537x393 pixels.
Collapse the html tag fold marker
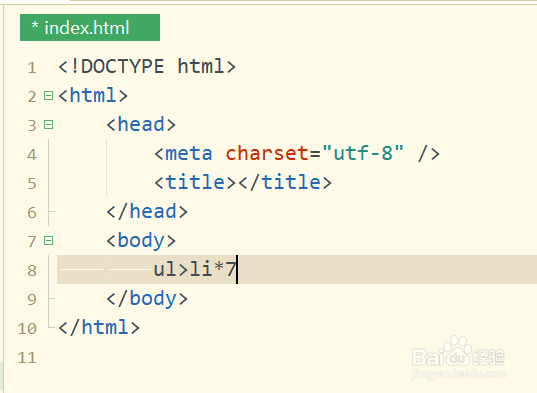[x=49, y=96]
